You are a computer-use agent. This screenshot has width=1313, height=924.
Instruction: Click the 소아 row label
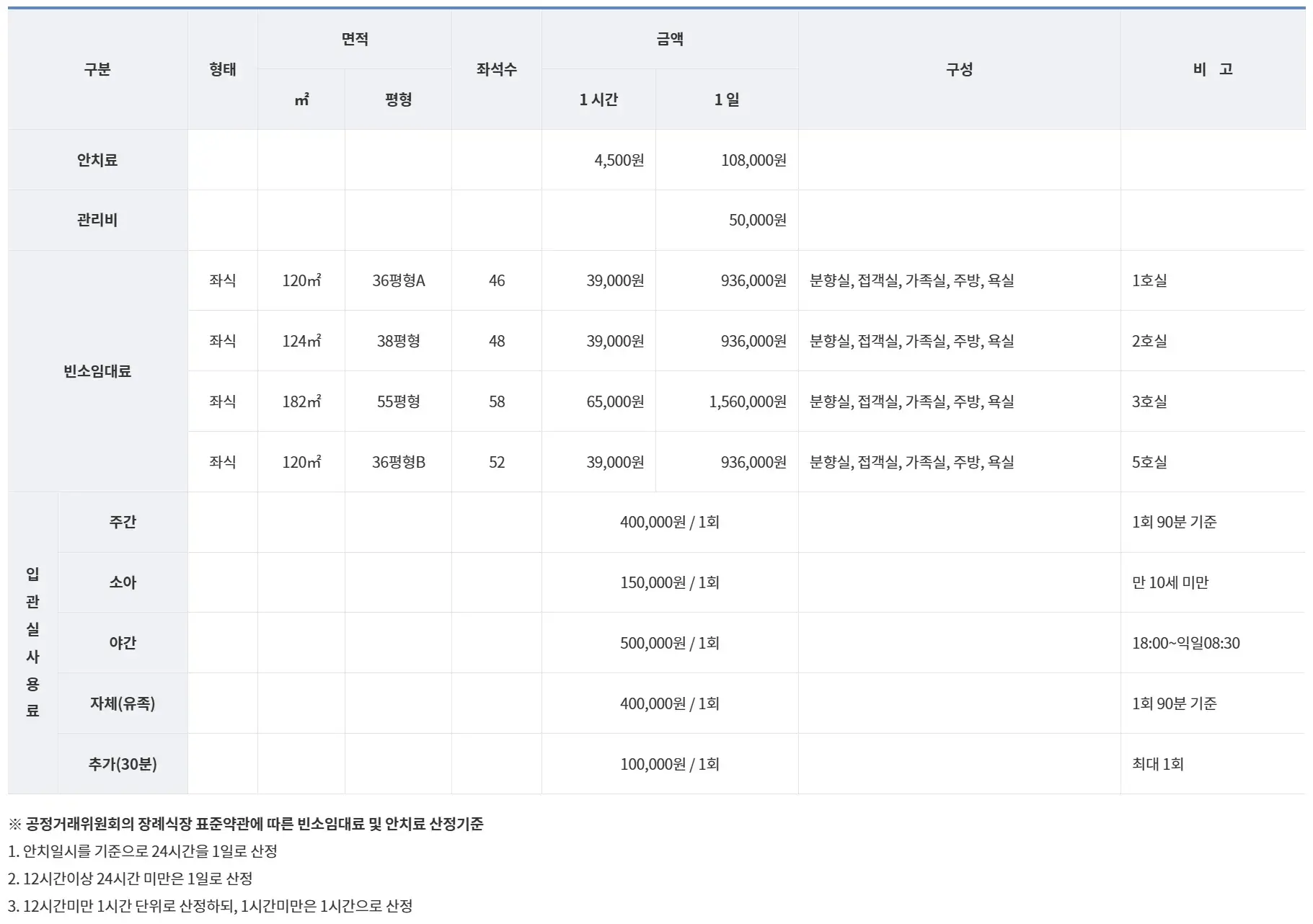[x=121, y=583]
